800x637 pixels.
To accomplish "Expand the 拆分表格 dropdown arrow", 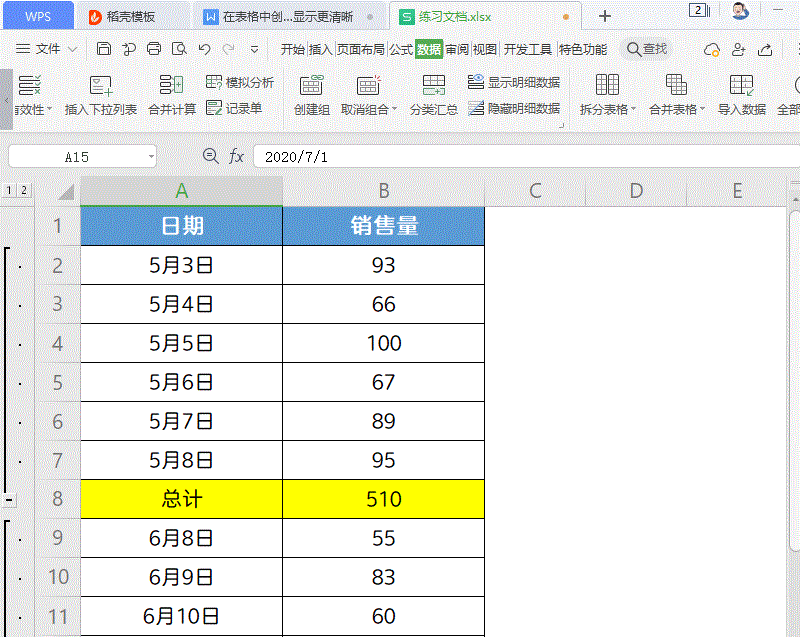I will coord(634,109).
